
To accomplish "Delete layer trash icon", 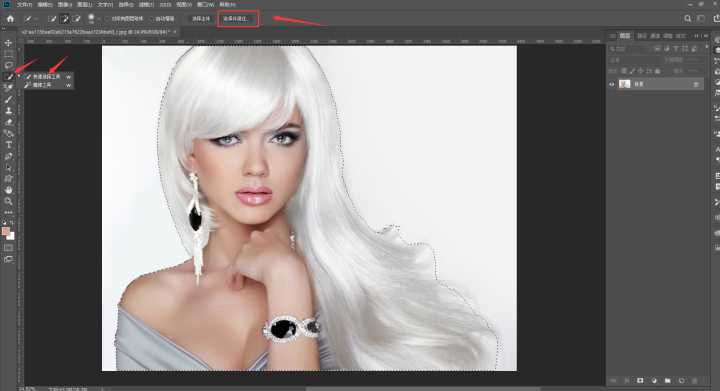I will click(x=694, y=380).
